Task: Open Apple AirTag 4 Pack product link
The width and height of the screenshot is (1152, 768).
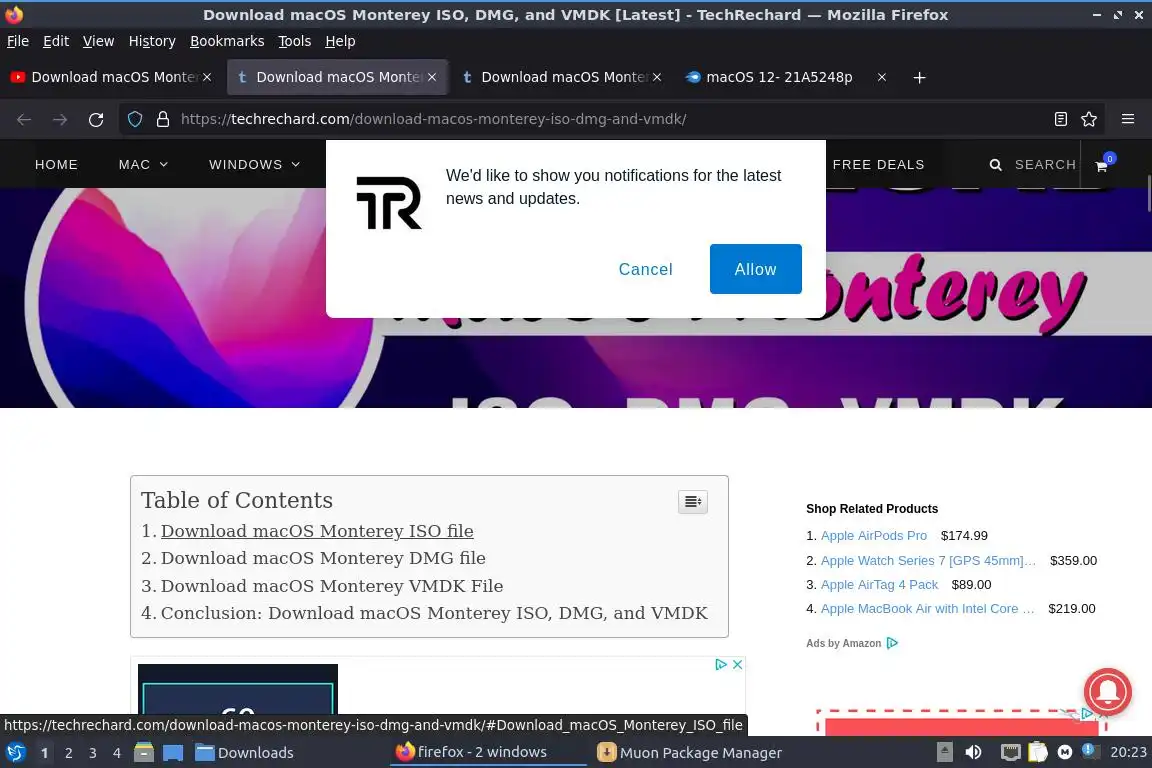Action: pos(879,585)
